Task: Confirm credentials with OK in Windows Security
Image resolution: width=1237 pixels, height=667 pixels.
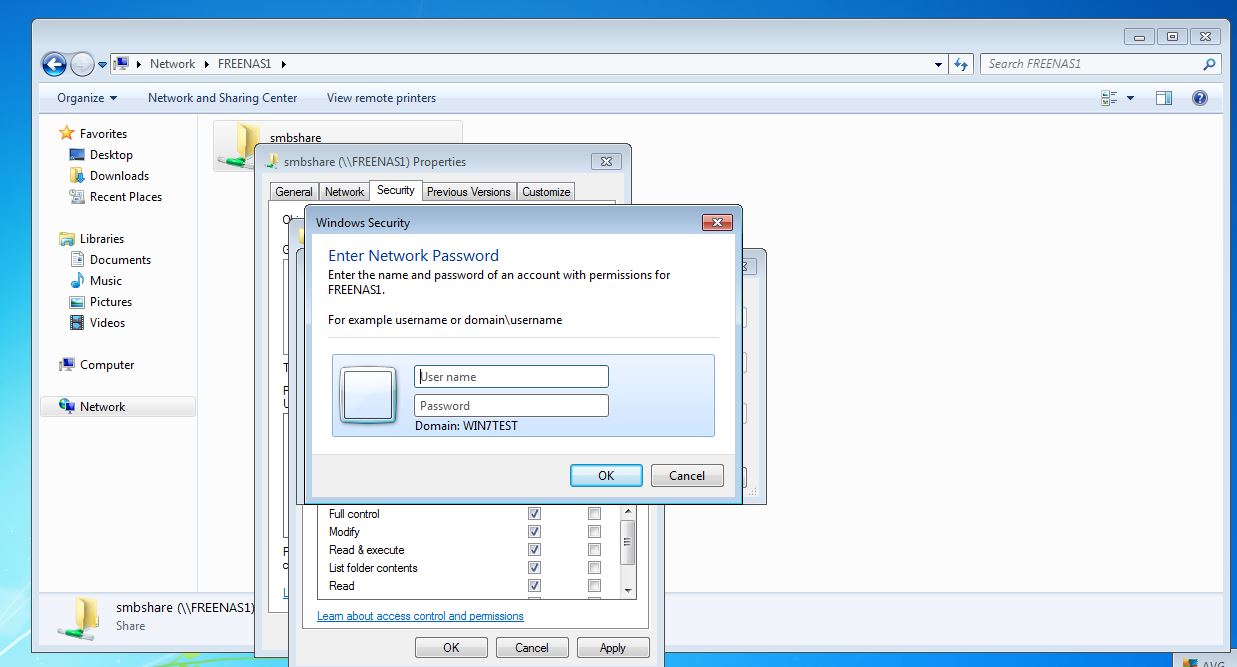Action: [x=606, y=476]
